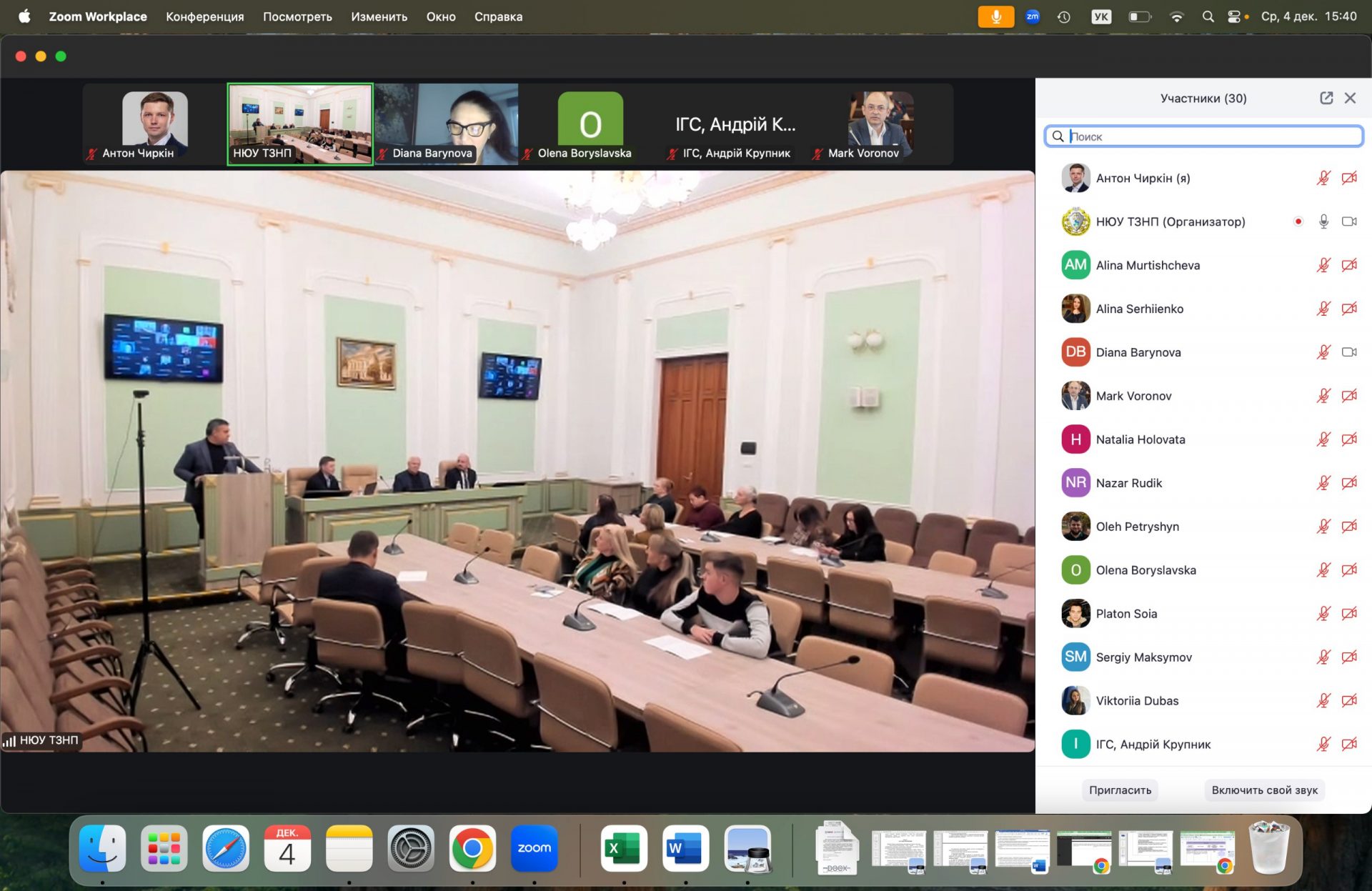Click the camera icon for Diana Barynova

pyautogui.click(x=1348, y=352)
